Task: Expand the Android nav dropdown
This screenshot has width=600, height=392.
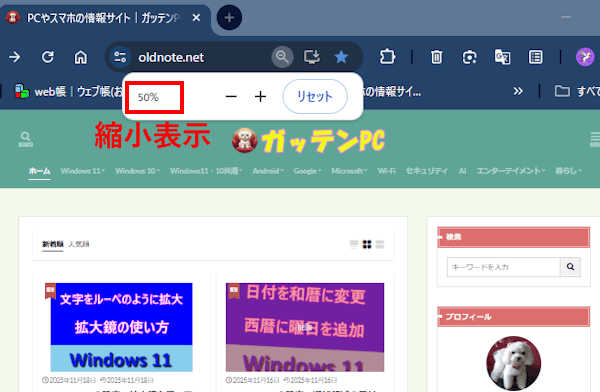Action: tap(268, 171)
